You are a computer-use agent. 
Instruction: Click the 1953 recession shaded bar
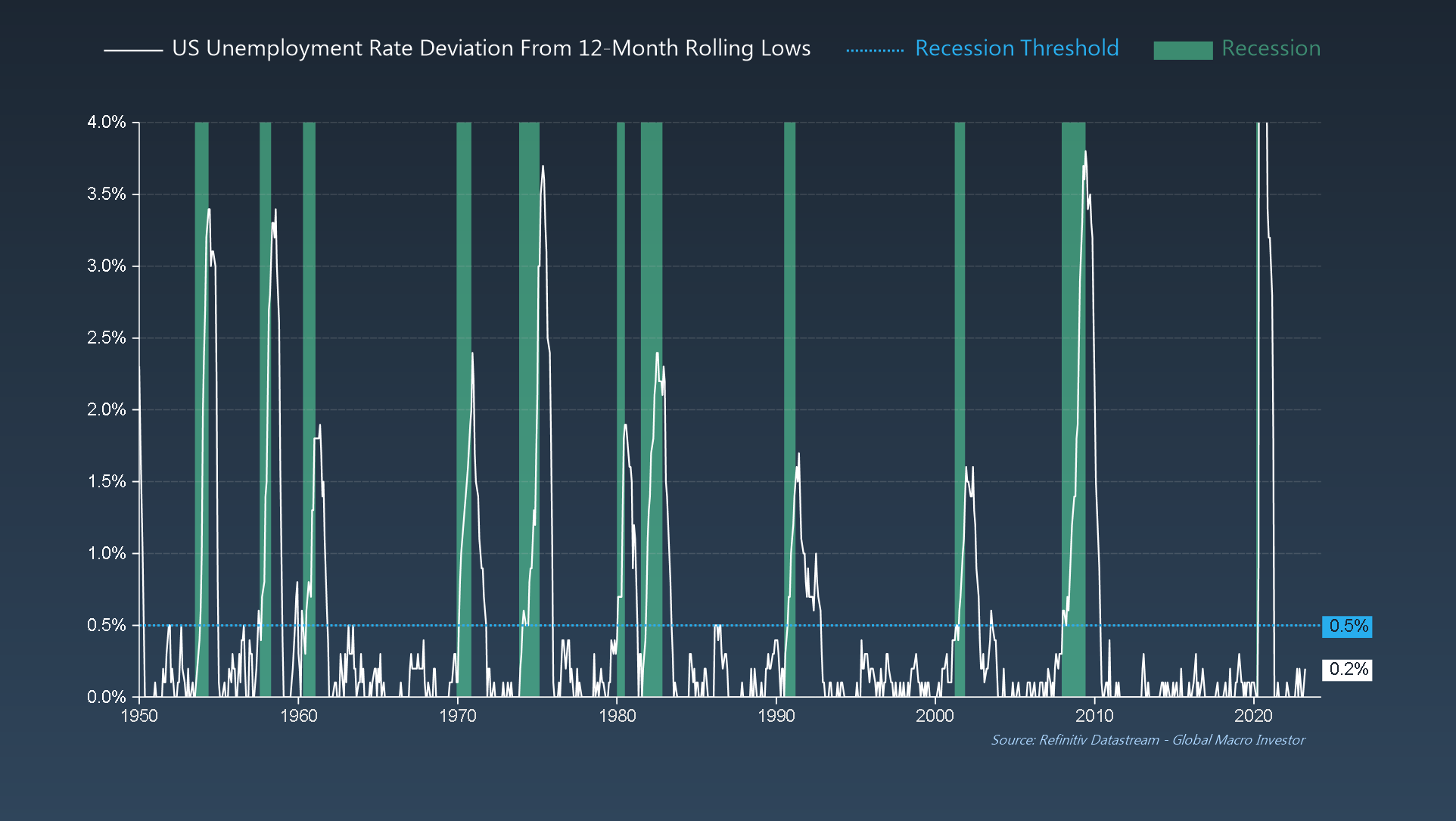(x=201, y=409)
